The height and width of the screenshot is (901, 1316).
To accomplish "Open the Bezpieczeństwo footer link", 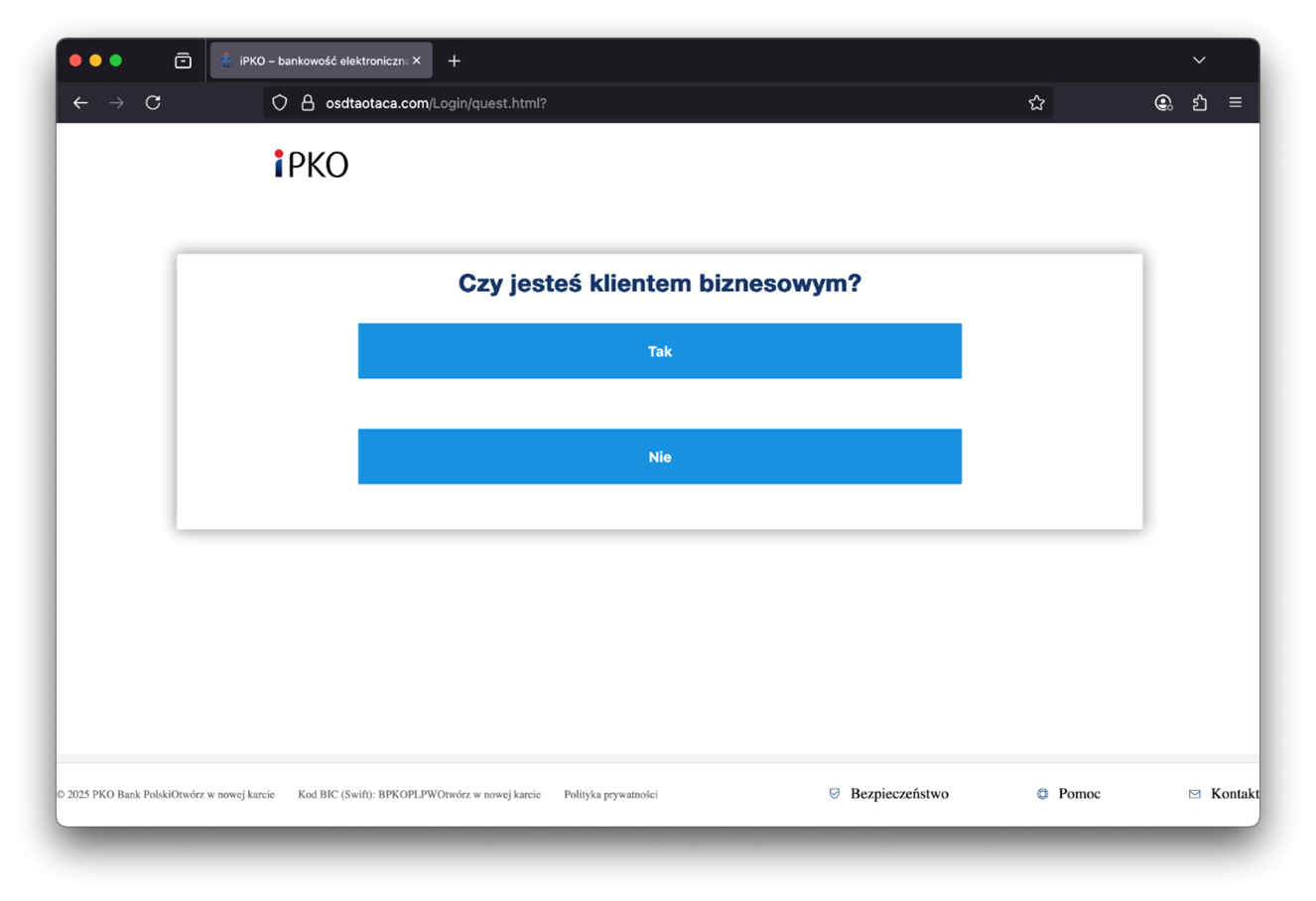I will coord(898,794).
